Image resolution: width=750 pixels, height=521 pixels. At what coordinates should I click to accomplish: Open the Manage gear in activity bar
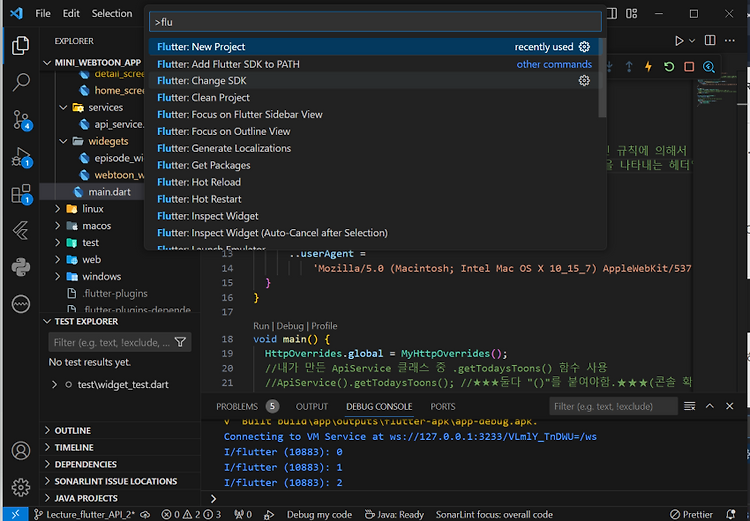pos(21,487)
